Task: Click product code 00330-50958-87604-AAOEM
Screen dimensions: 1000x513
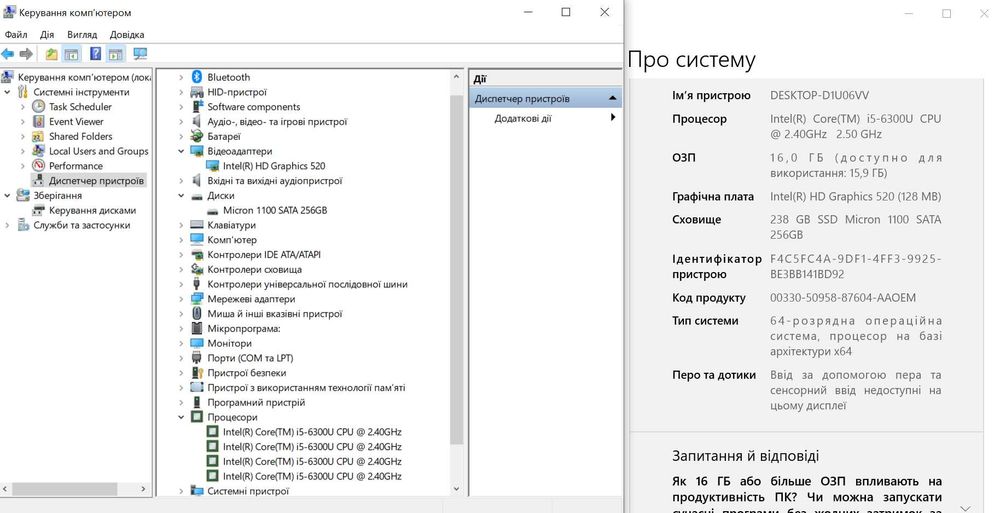Action: (842, 297)
